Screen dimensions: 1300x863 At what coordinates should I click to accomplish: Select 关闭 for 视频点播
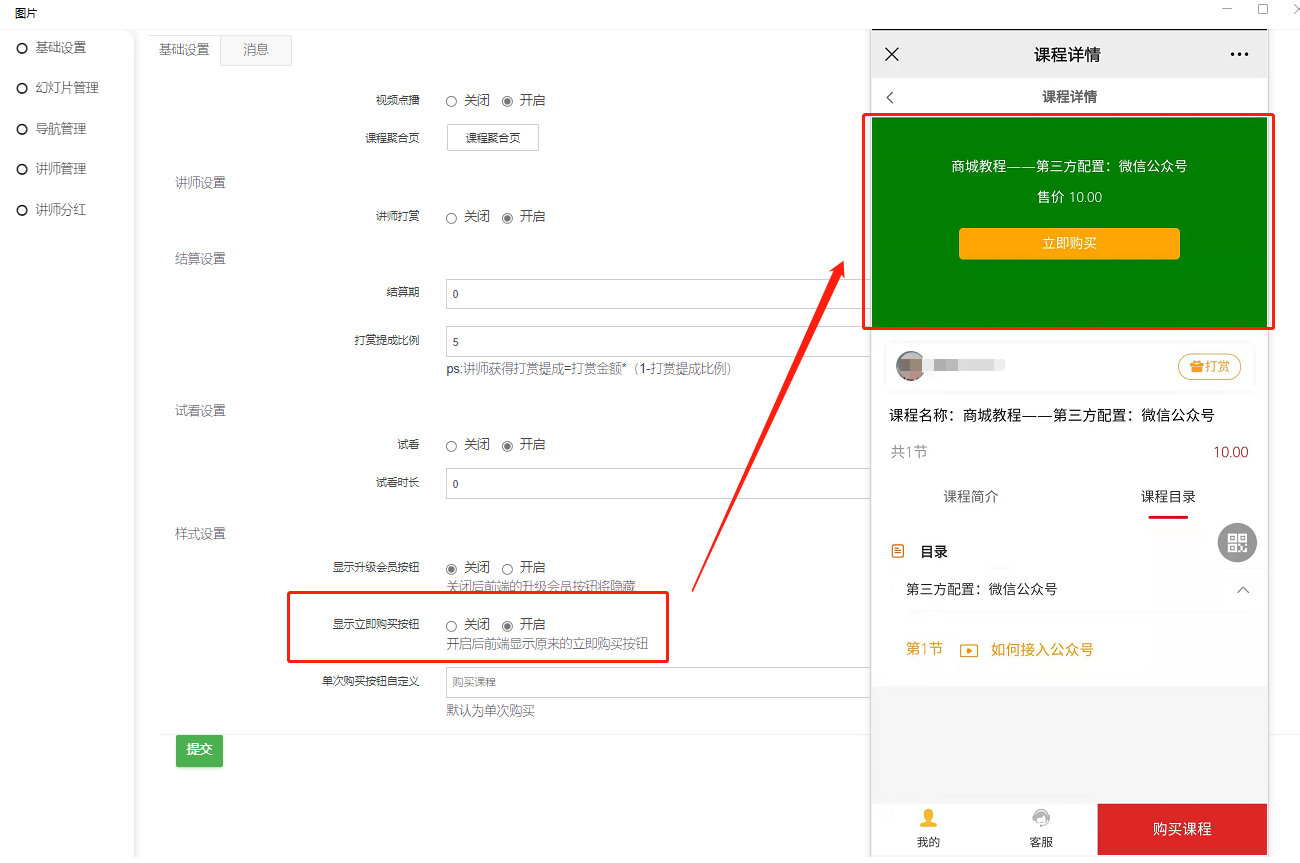tap(452, 101)
